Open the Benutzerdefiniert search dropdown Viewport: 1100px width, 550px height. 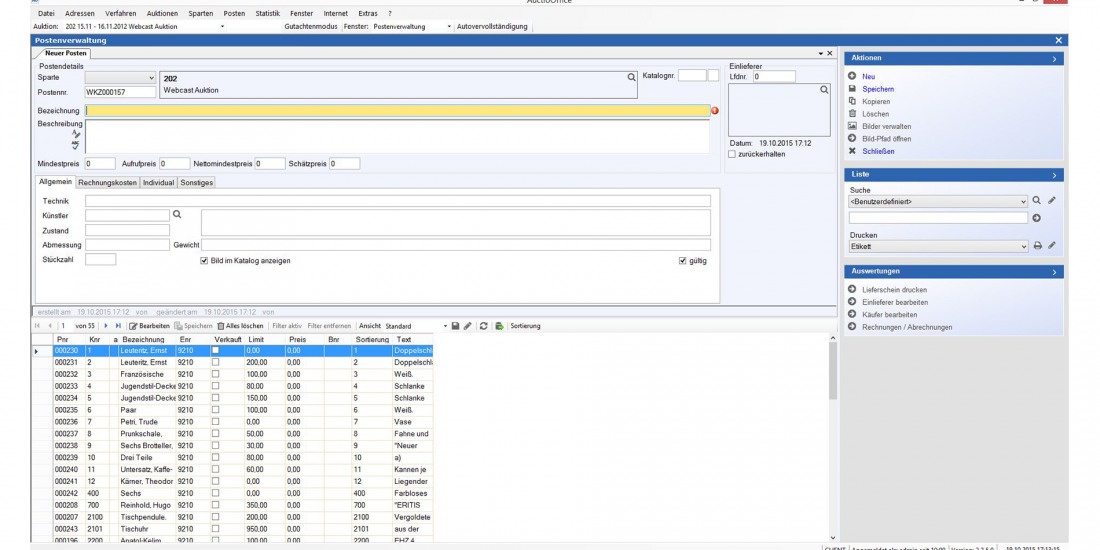click(x=1024, y=201)
